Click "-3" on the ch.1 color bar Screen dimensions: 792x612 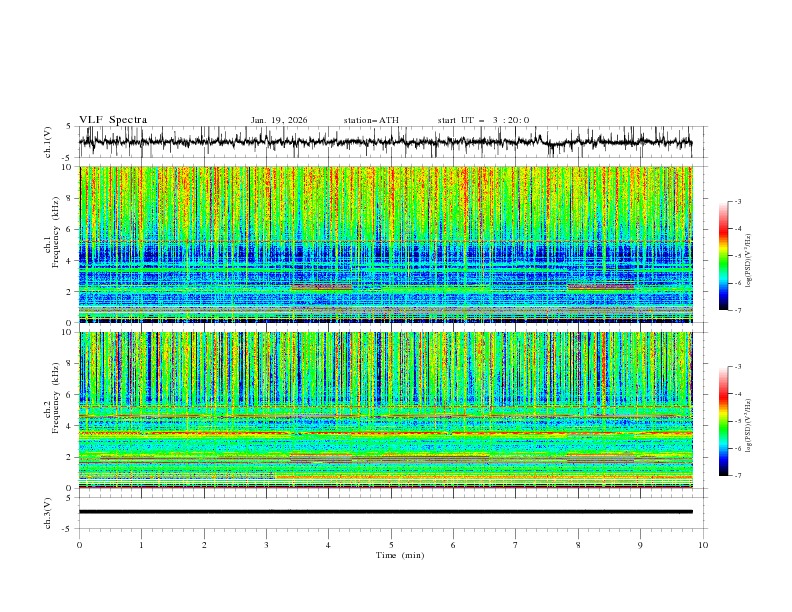737,201
